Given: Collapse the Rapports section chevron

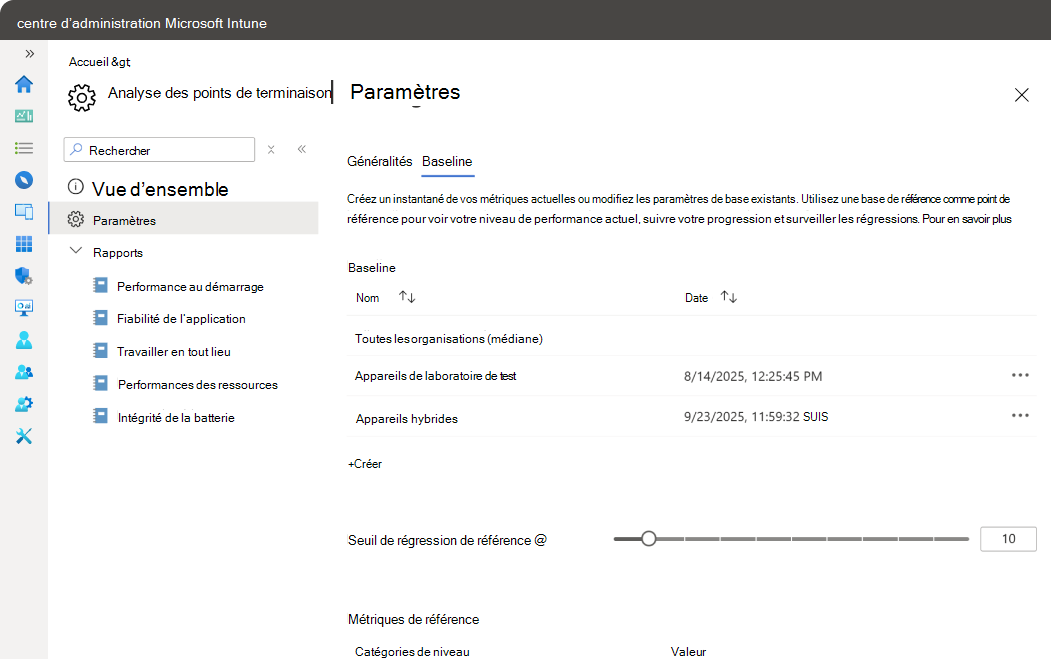Looking at the screenshot, I should pos(76,251).
